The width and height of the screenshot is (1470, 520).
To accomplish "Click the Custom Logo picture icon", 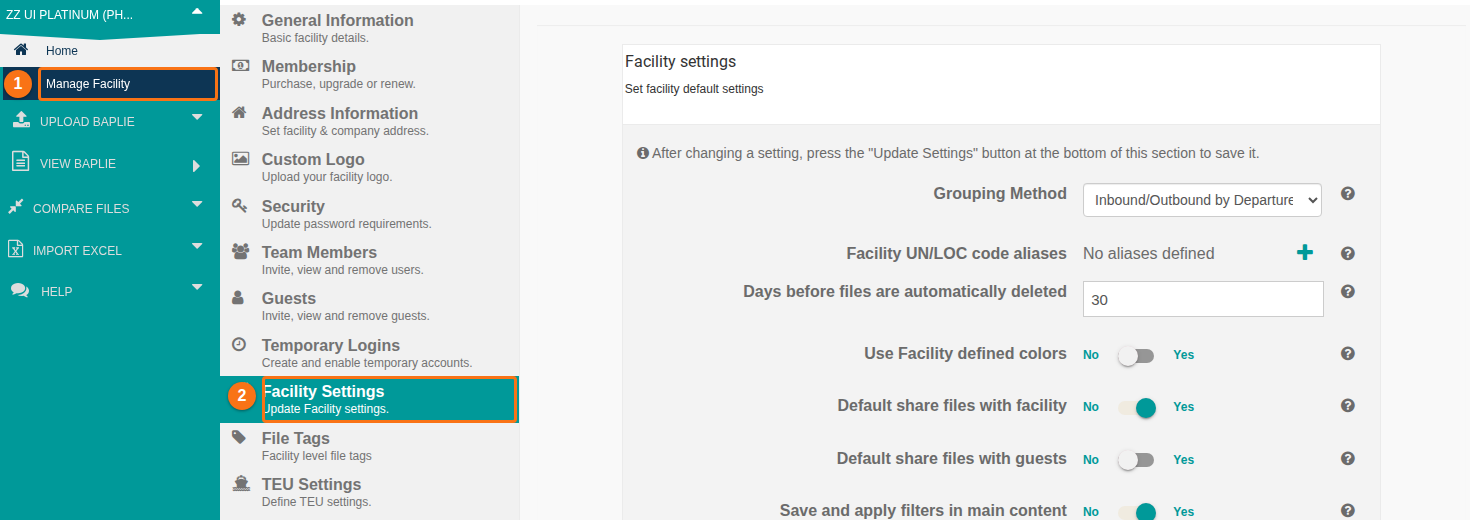I will (x=240, y=158).
